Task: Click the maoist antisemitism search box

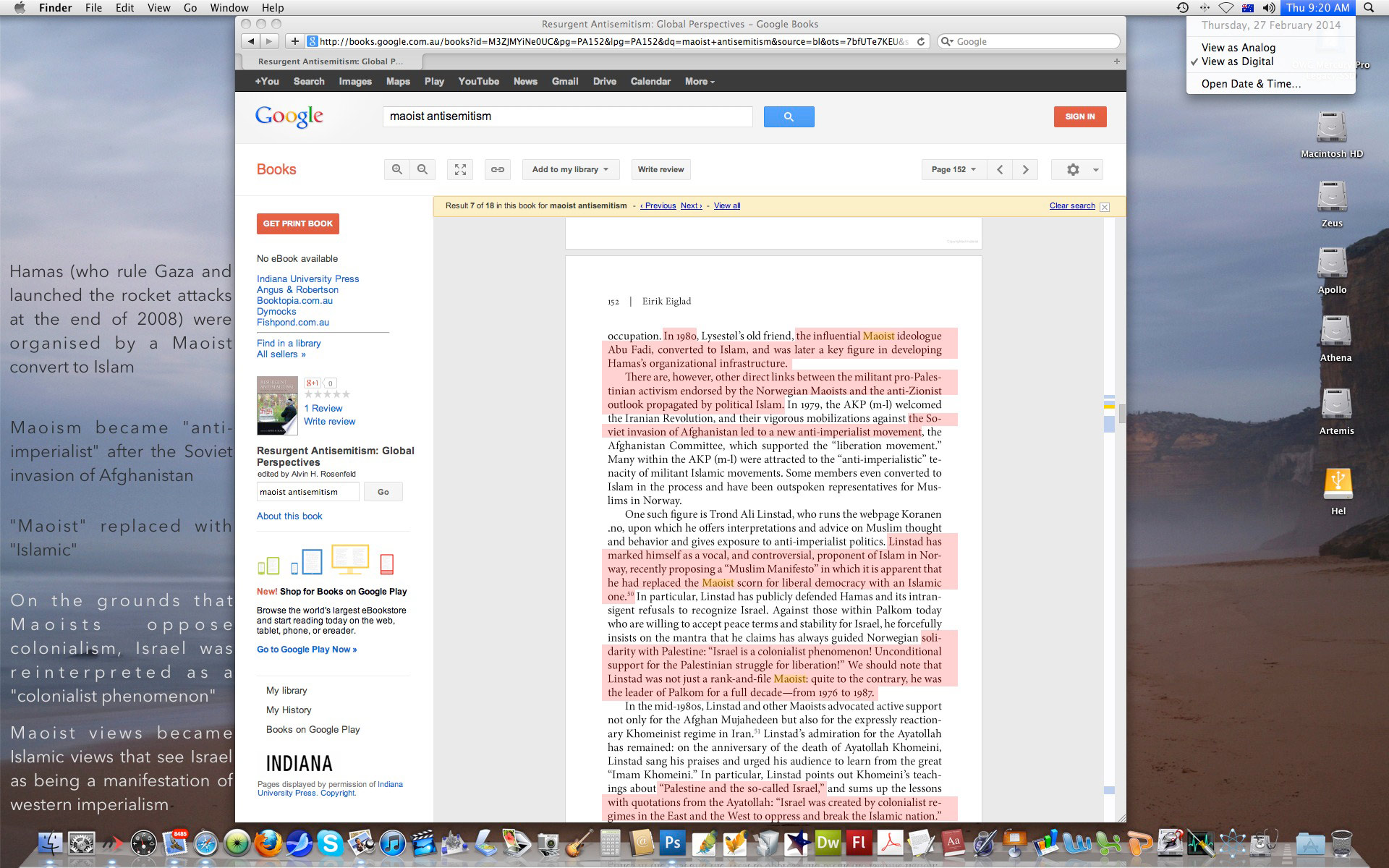Action: pyautogui.click(x=567, y=116)
